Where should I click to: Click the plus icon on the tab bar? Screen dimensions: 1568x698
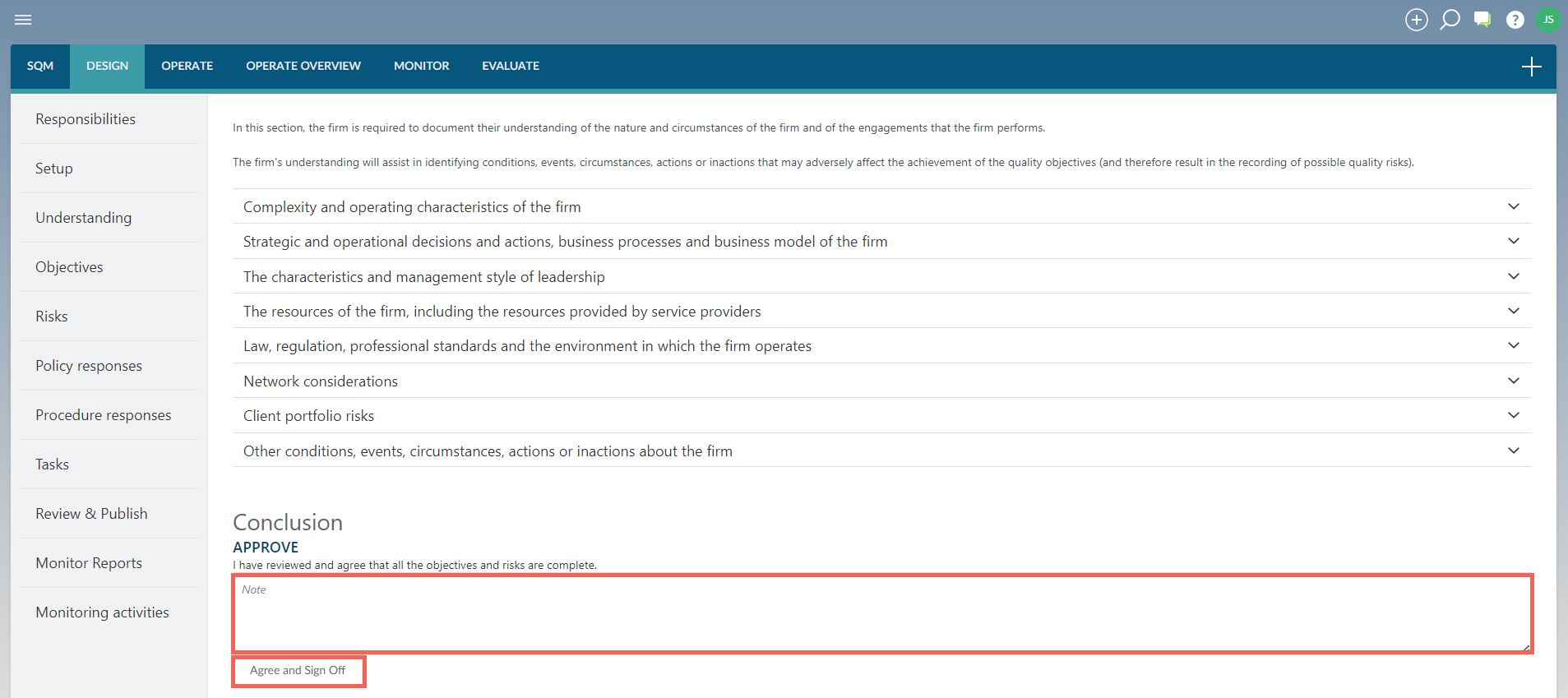1531,67
